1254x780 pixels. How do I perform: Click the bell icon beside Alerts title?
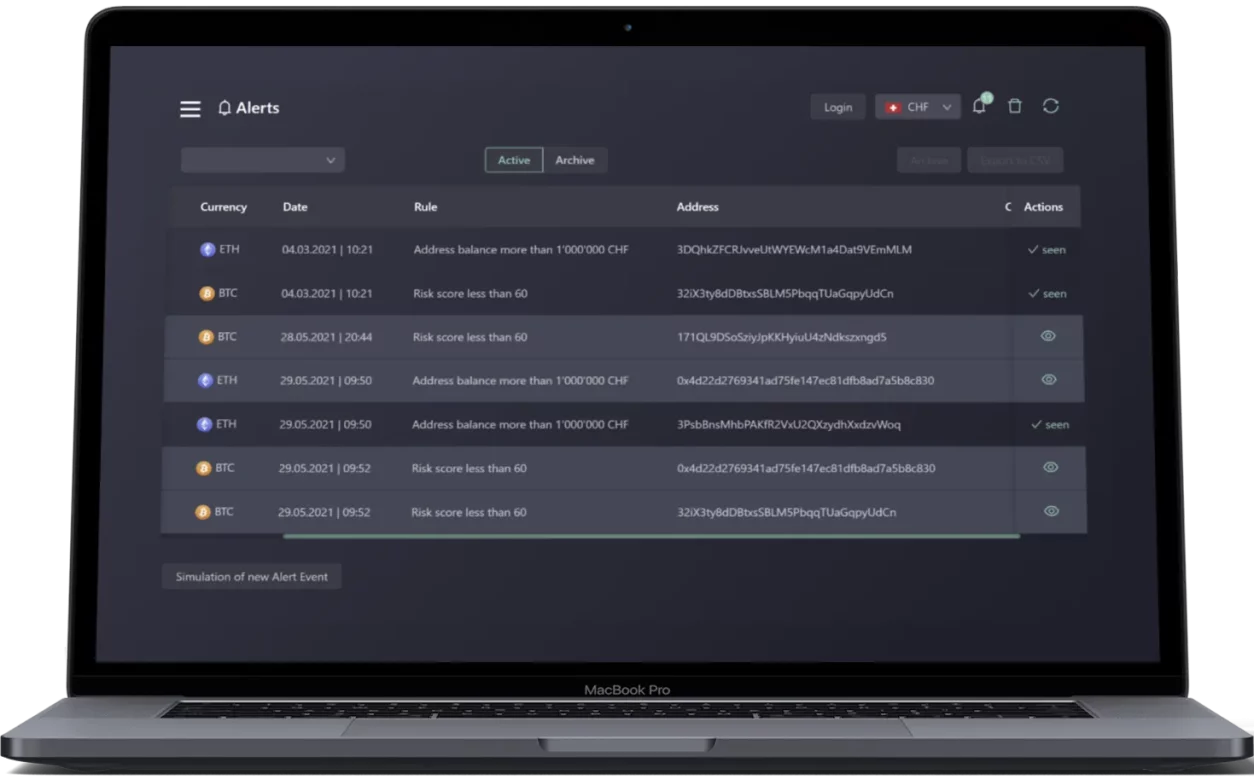[x=224, y=108]
